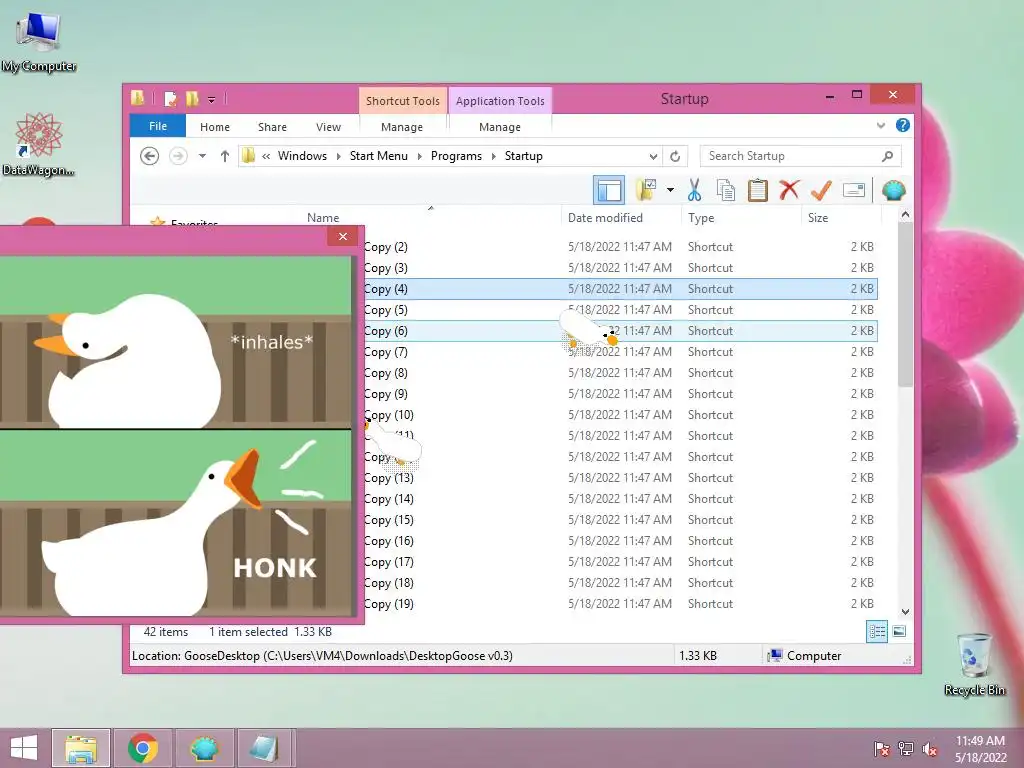Open the recent locations dropdown arrow
This screenshot has height=768, width=1024.
pos(202,156)
